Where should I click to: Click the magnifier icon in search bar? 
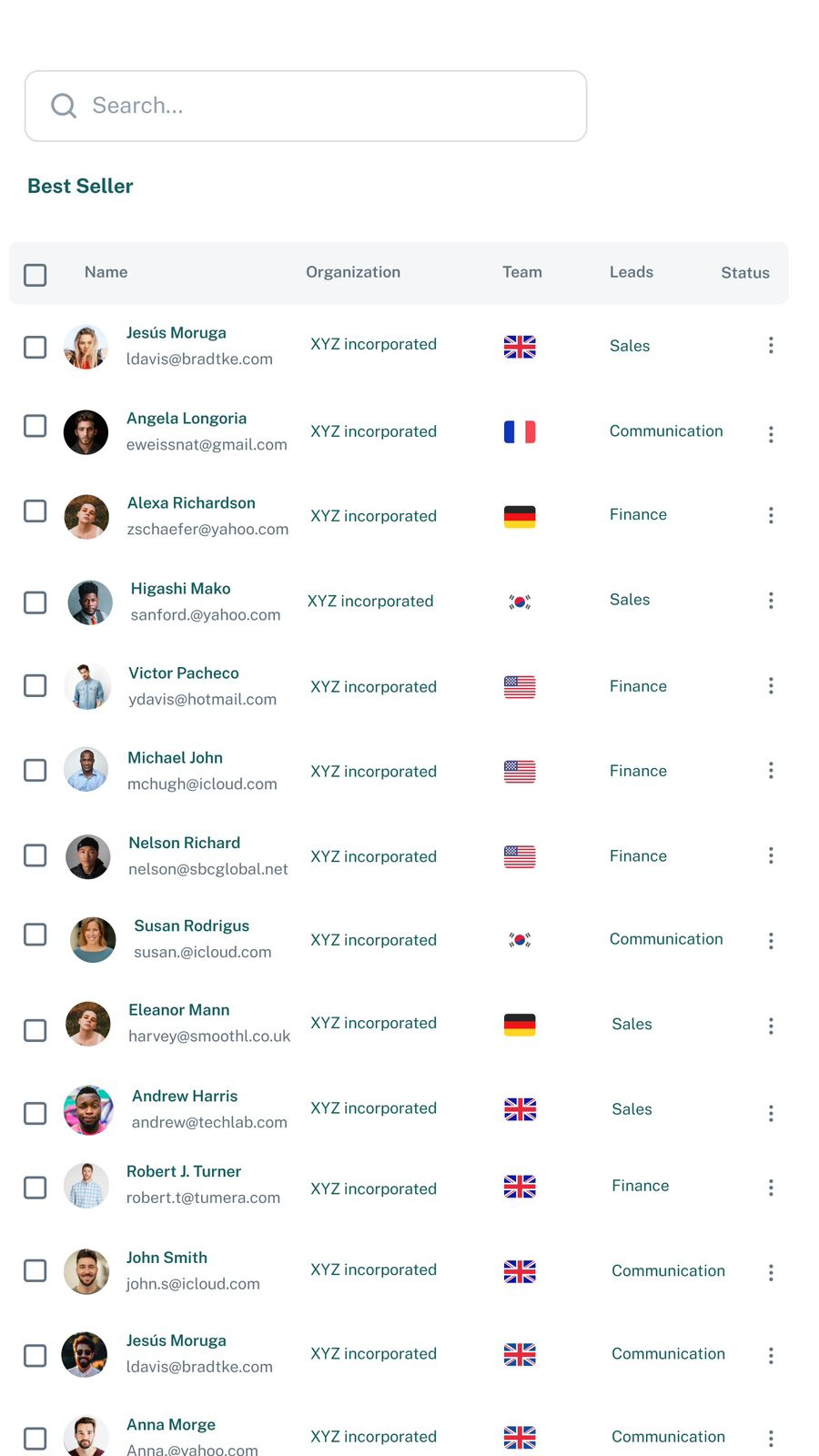coord(64,106)
